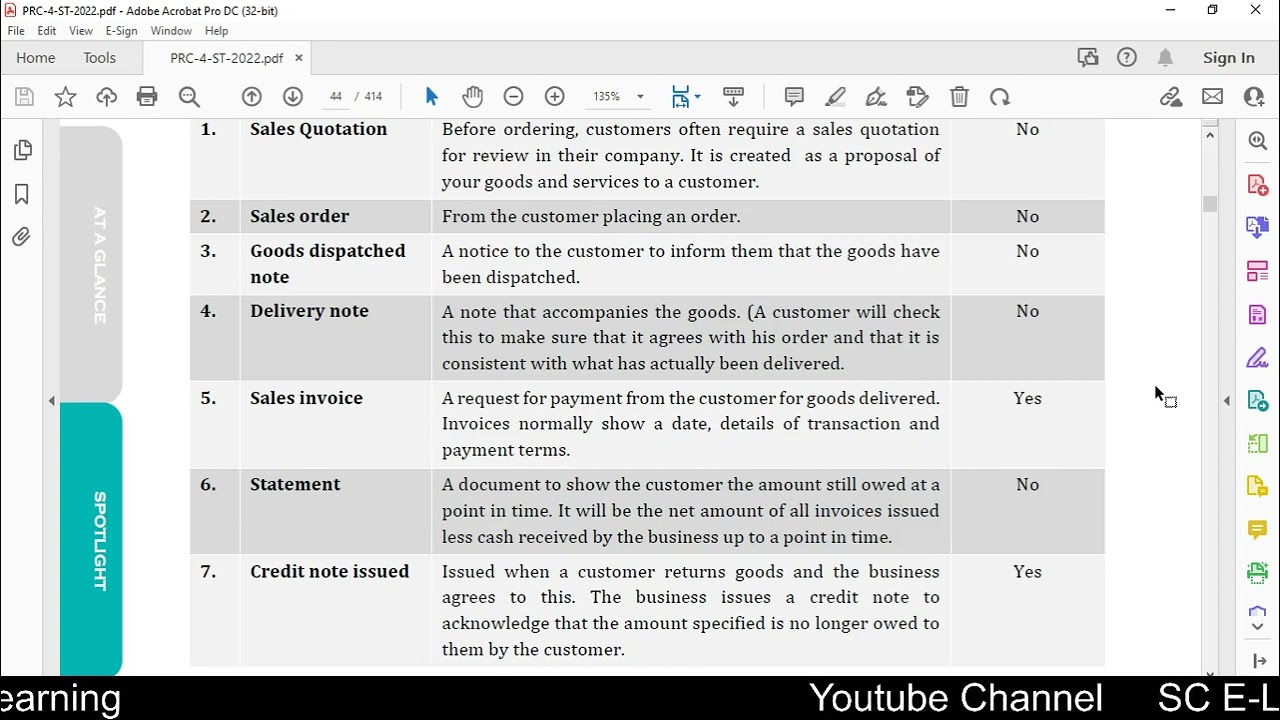1280x720 pixels.
Task: Rotate page using the rotate icon
Action: click(x=1000, y=97)
